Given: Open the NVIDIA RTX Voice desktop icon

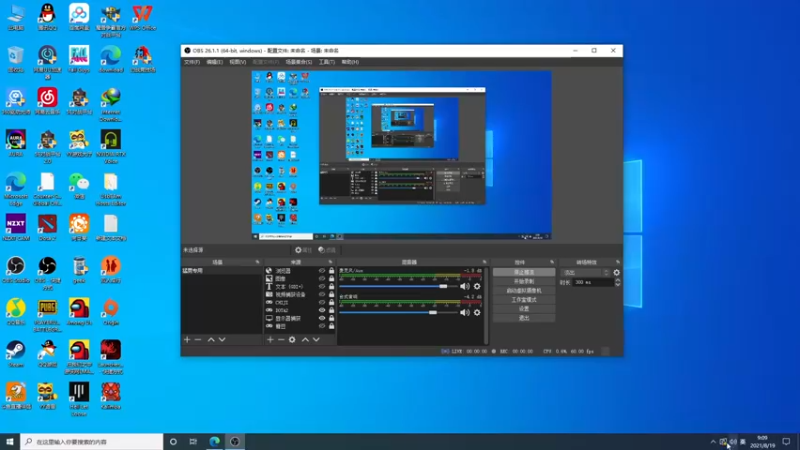Looking at the screenshot, I should pyautogui.click(x=111, y=147).
